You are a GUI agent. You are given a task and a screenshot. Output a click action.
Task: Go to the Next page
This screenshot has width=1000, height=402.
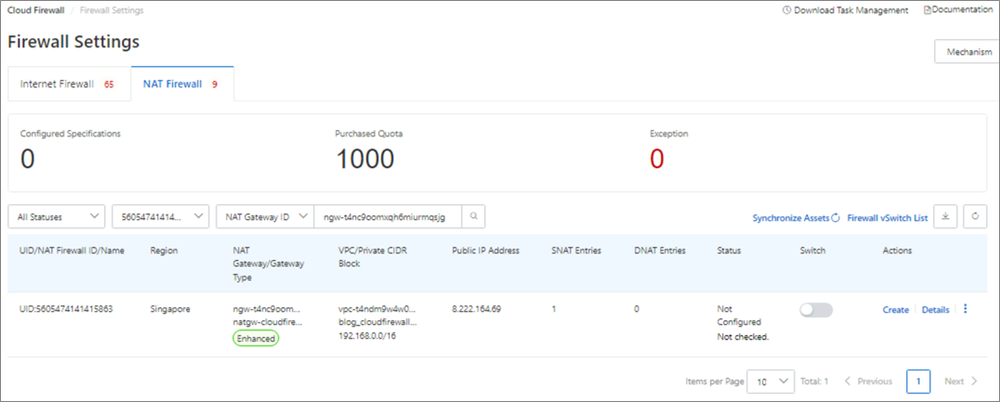961,381
